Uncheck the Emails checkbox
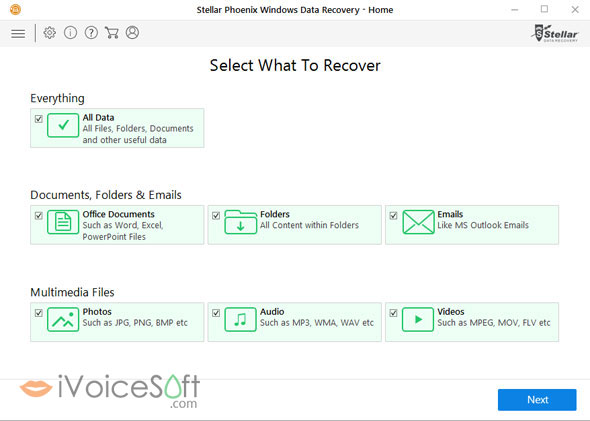Screen dimensions: 590x421 (x=393, y=216)
